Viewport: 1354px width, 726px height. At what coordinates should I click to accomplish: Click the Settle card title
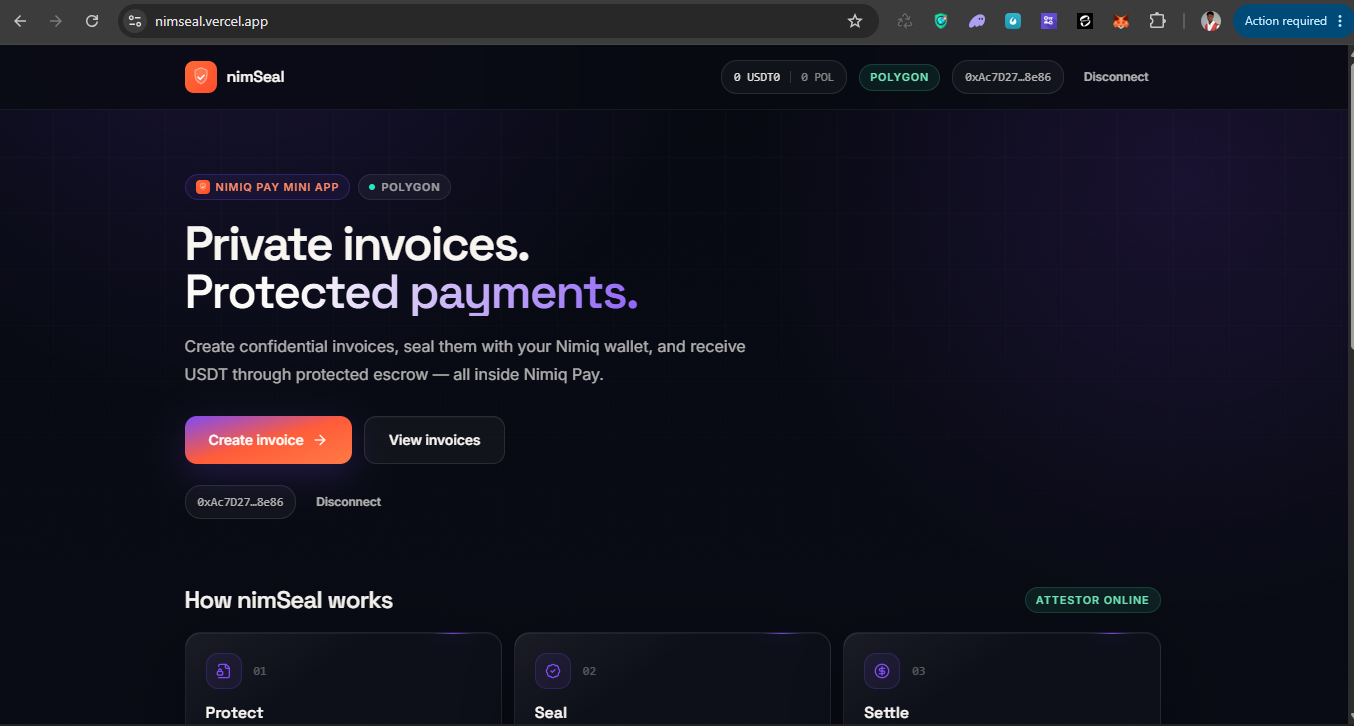point(887,713)
